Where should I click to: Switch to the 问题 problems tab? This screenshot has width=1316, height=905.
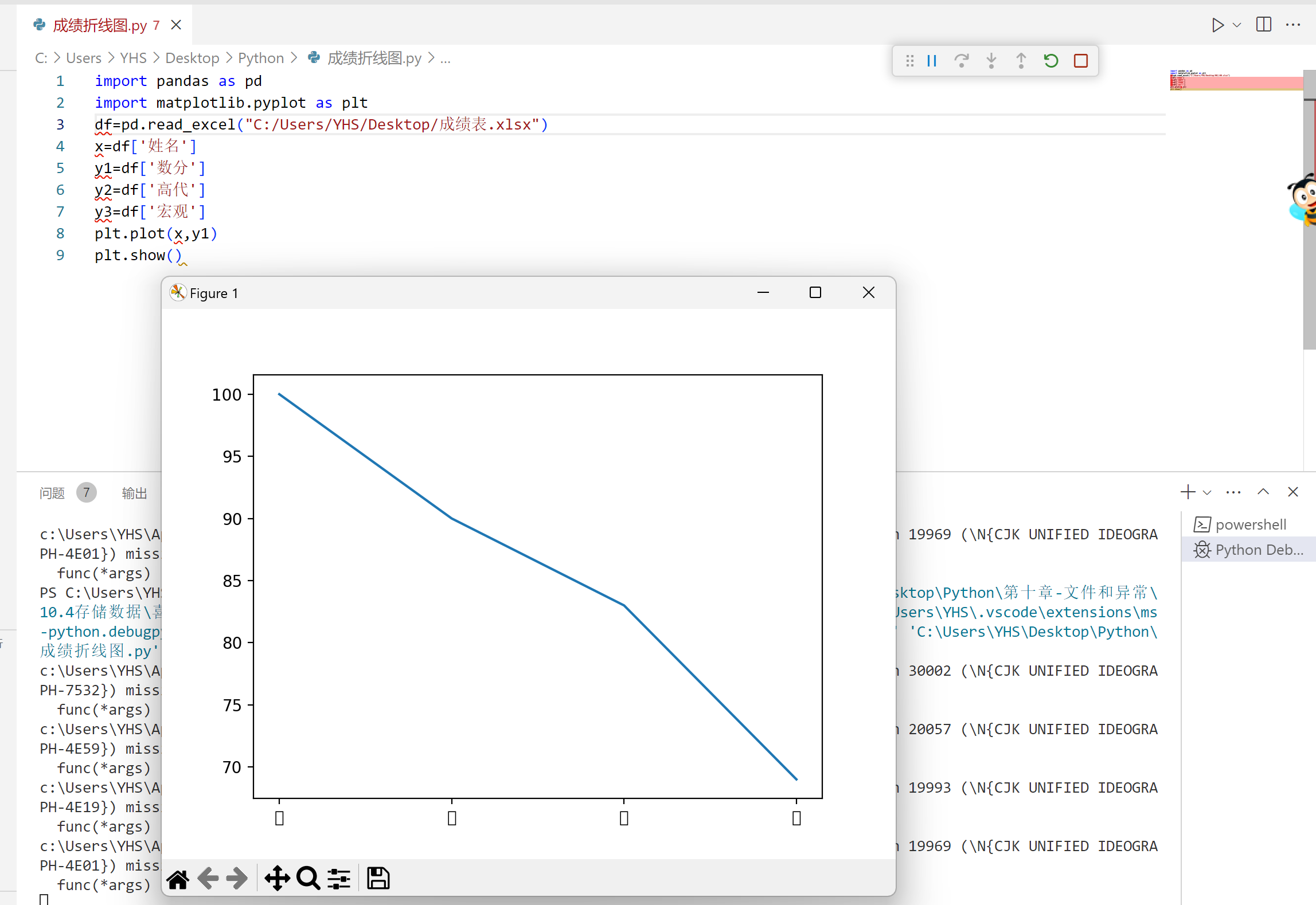tap(52, 493)
